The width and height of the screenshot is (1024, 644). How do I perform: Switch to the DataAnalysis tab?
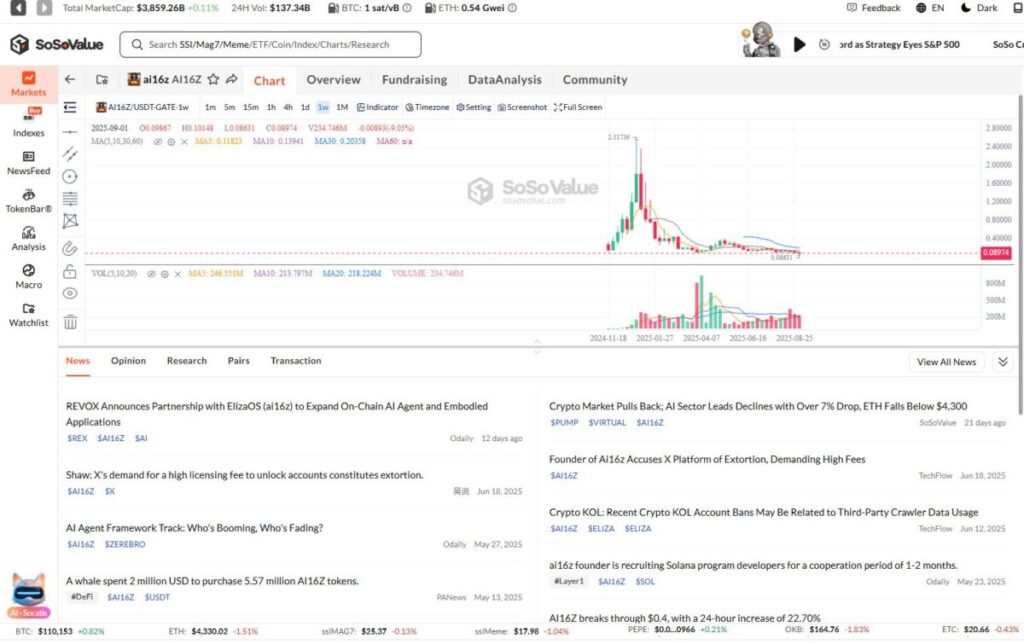pos(504,80)
